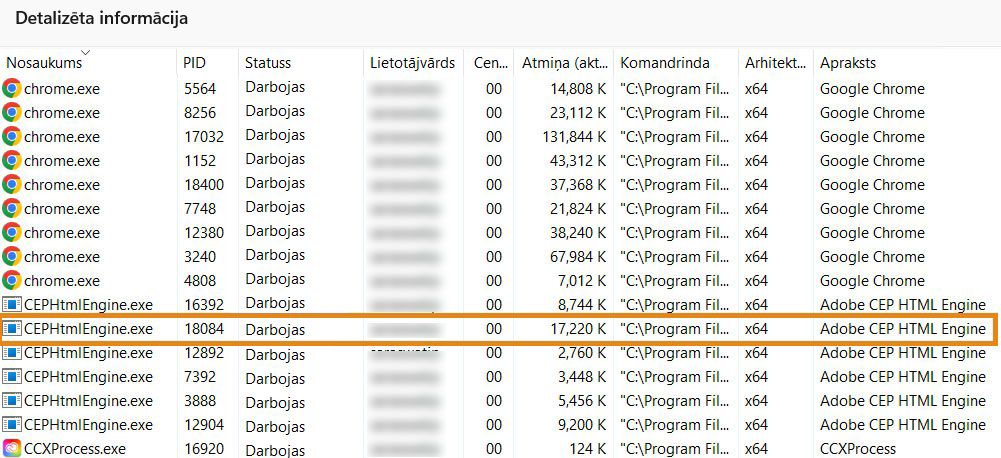The width and height of the screenshot is (1001, 458).
Task: Click PID value 18400
Action: click(x=204, y=185)
